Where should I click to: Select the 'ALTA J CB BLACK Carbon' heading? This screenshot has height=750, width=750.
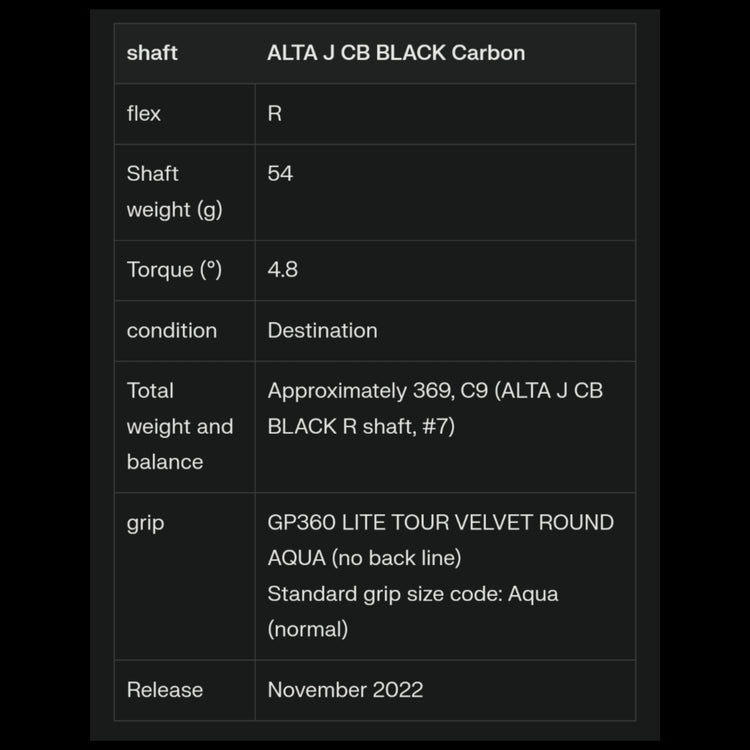click(395, 53)
